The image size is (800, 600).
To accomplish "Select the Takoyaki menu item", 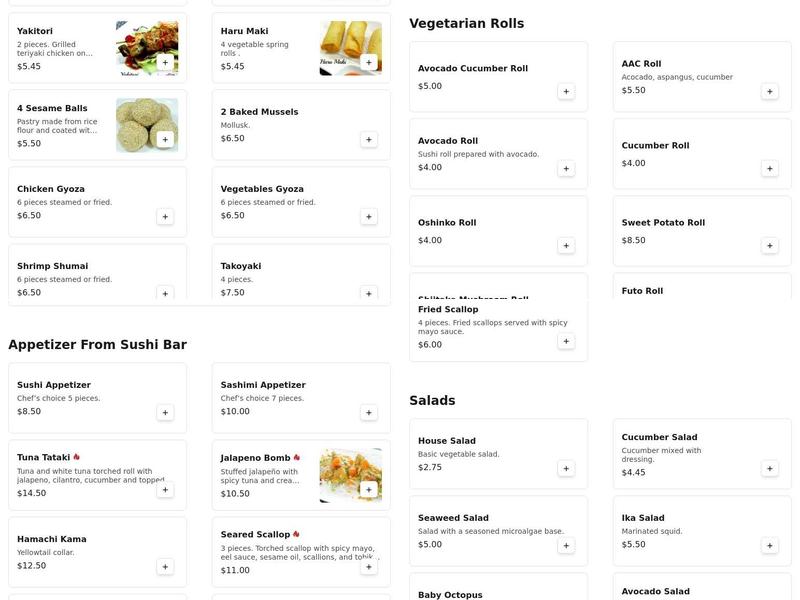I will pyautogui.click(x=241, y=266).
